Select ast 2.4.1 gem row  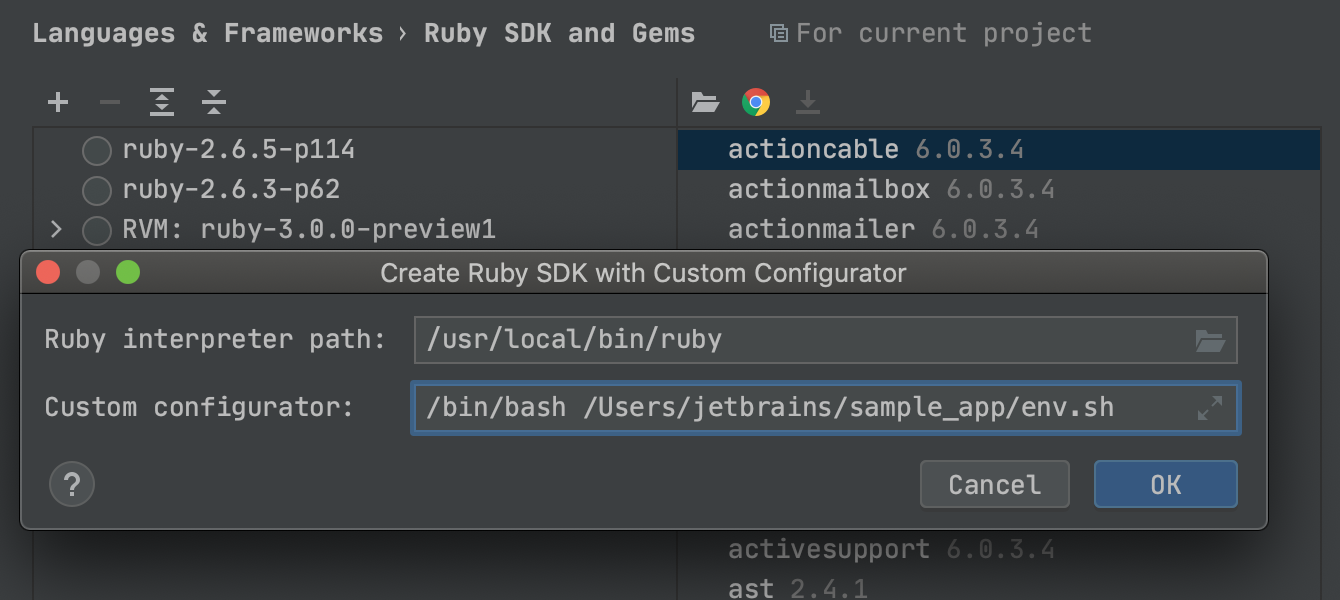999,588
